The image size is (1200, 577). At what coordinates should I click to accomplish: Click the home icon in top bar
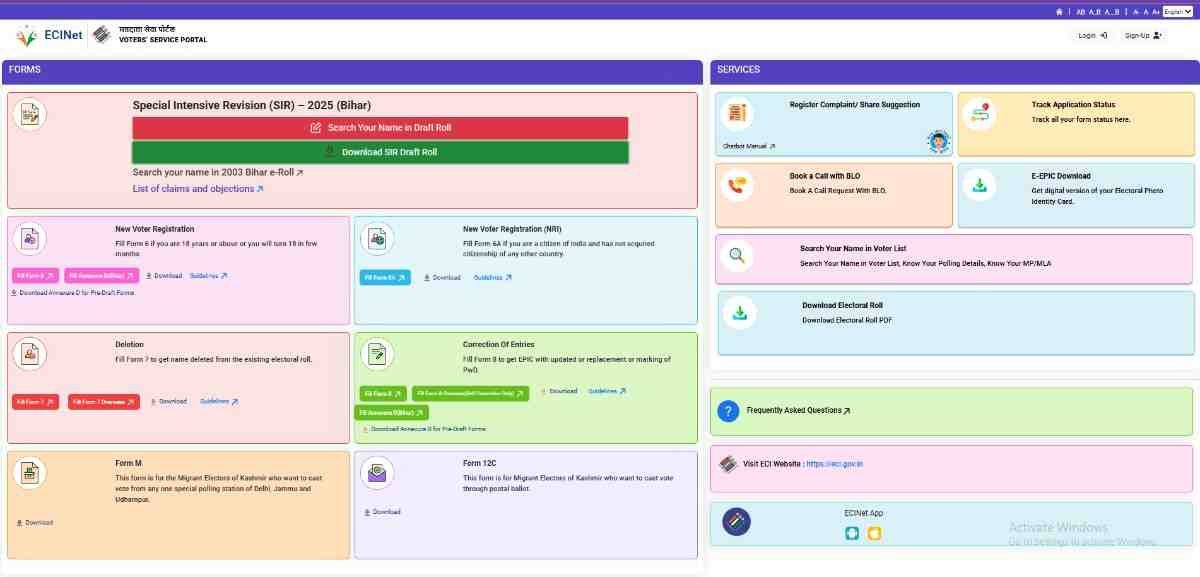point(1059,12)
